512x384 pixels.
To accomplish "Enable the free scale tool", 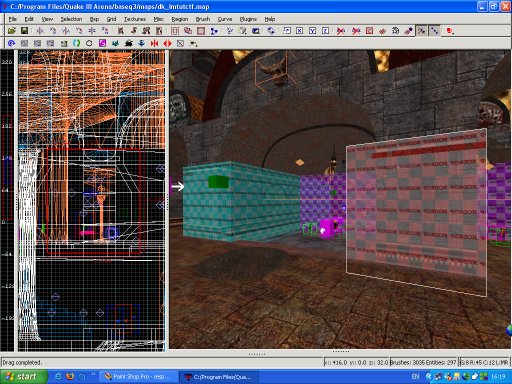I will [287, 31].
